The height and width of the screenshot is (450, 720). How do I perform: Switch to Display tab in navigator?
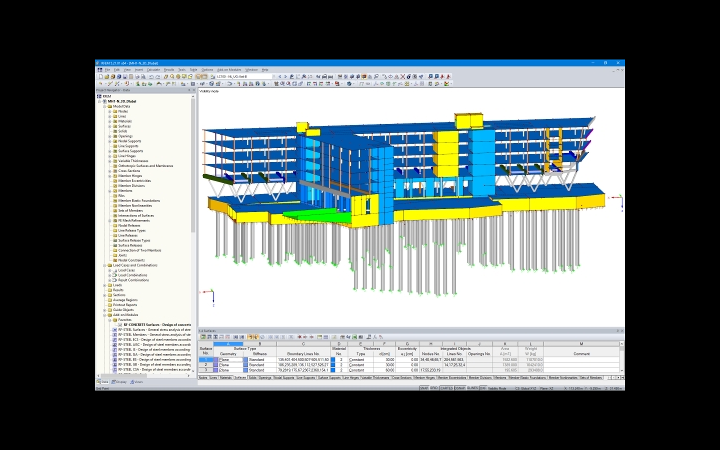tap(119, 382)
